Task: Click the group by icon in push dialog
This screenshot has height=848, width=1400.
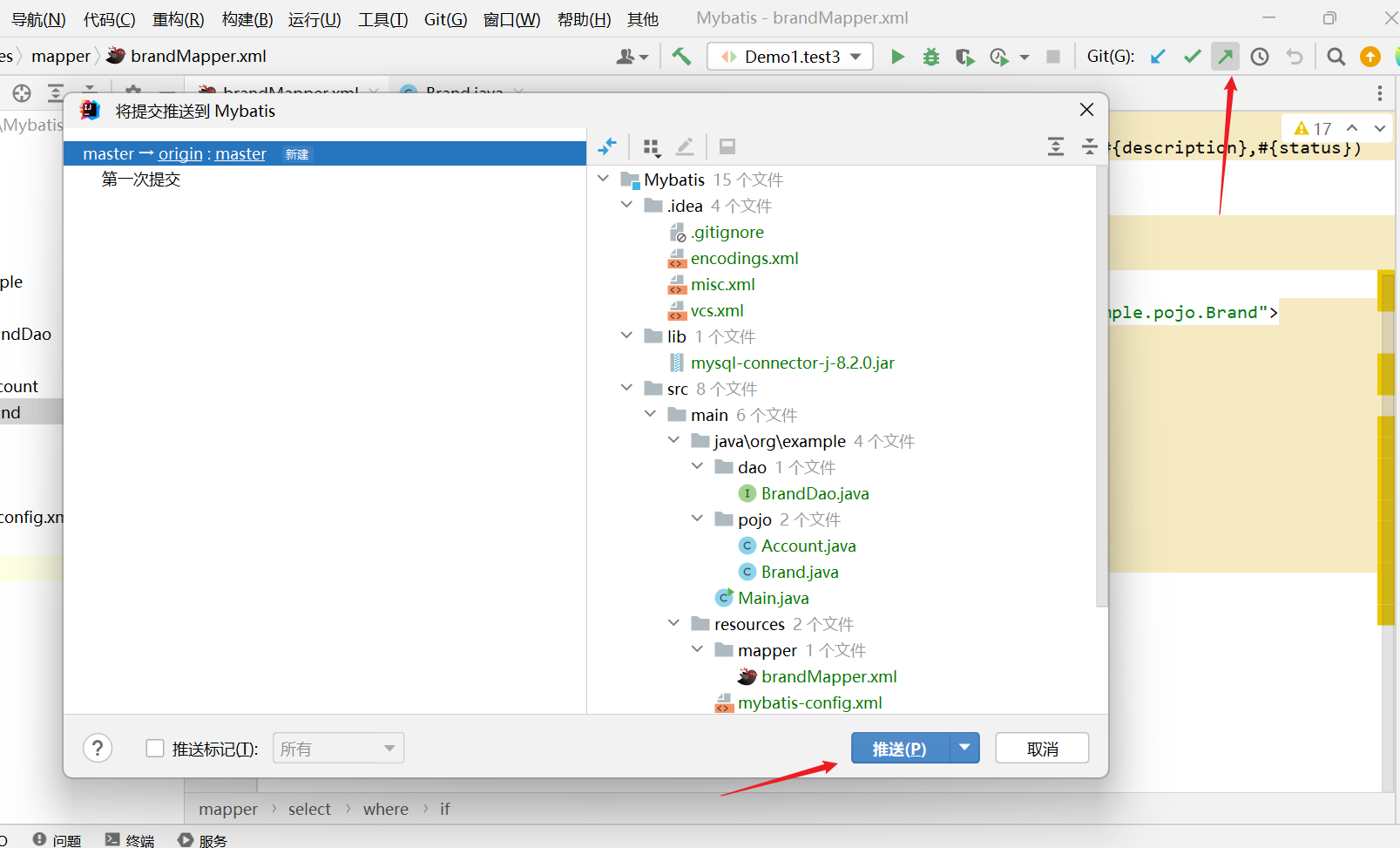Action: [x=652, y=147]
